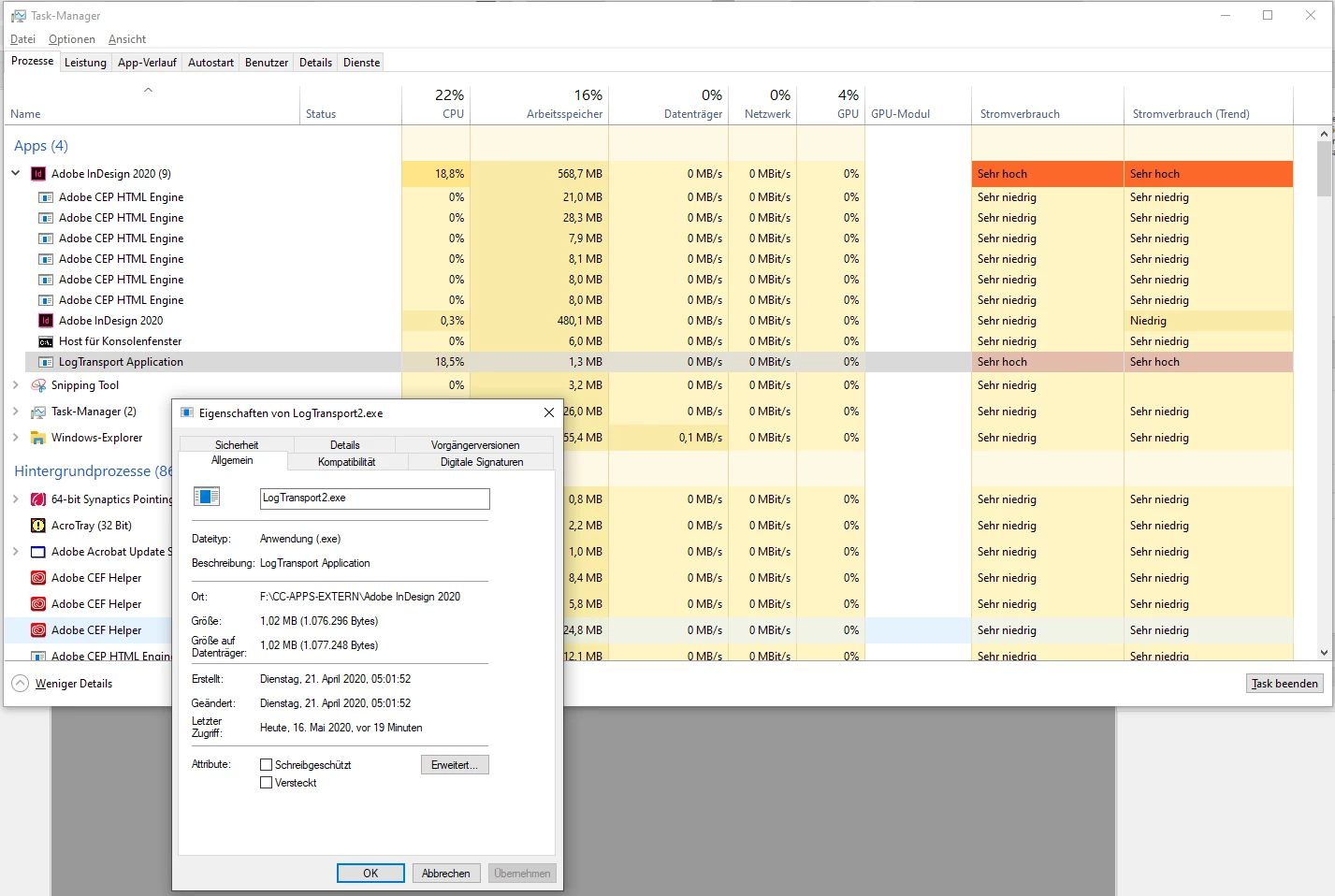This screenshot has height=896, width=1335.
Task: Click the Task-Manager (2) process icon
Action: point(38,412)
